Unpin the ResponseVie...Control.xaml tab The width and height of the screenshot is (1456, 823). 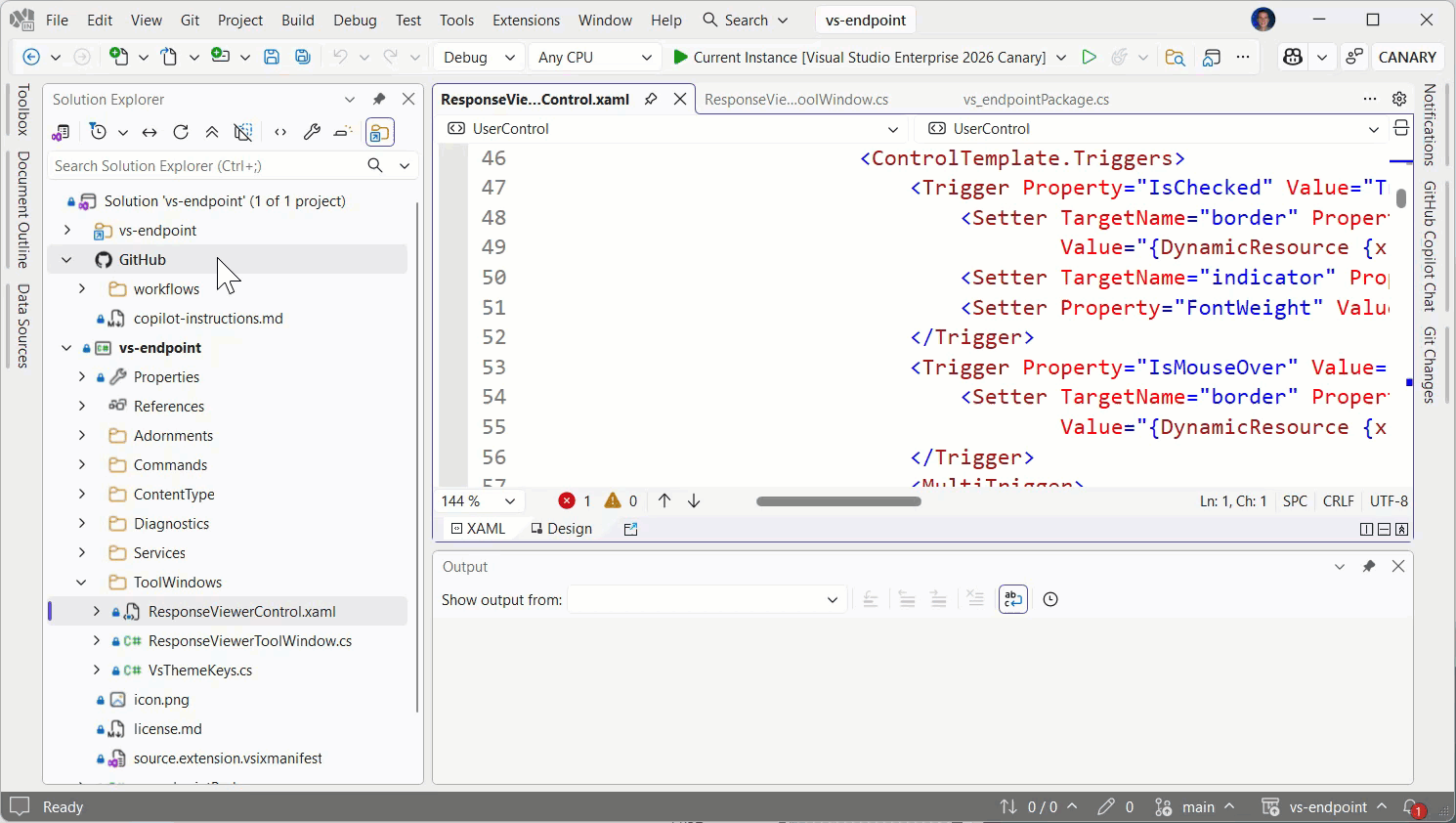651,98
